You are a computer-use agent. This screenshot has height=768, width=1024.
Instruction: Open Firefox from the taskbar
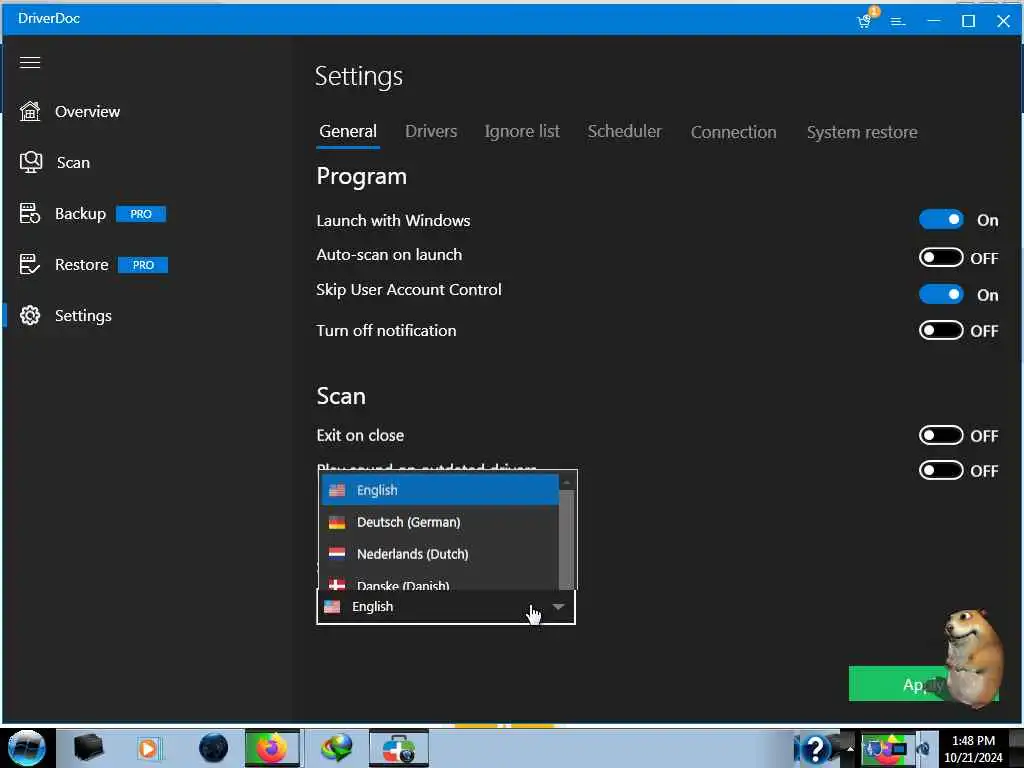pyautogui.click(x=272, y=748)
